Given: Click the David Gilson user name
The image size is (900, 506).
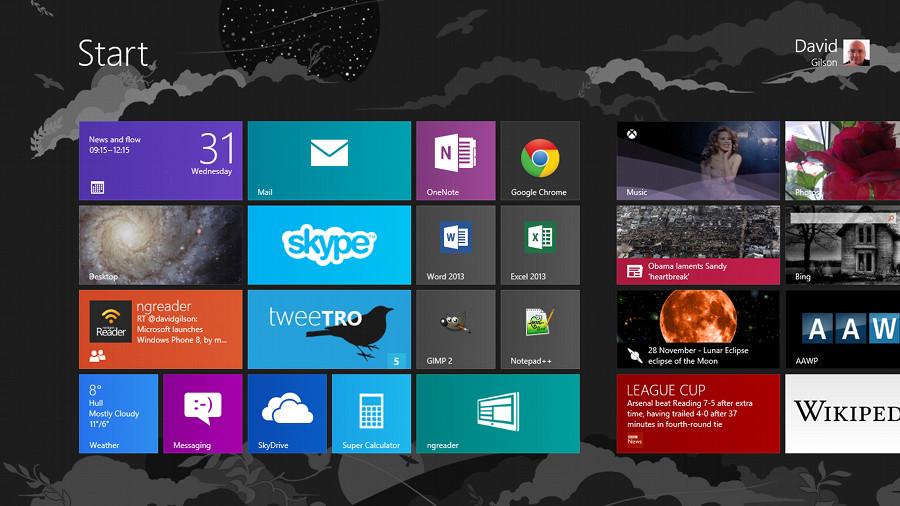Looking at the screenshot, I should [816, 53].
